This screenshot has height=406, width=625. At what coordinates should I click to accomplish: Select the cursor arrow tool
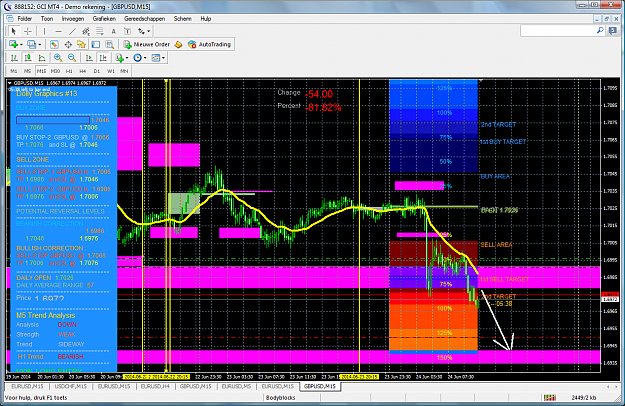(x=13, y=31)
